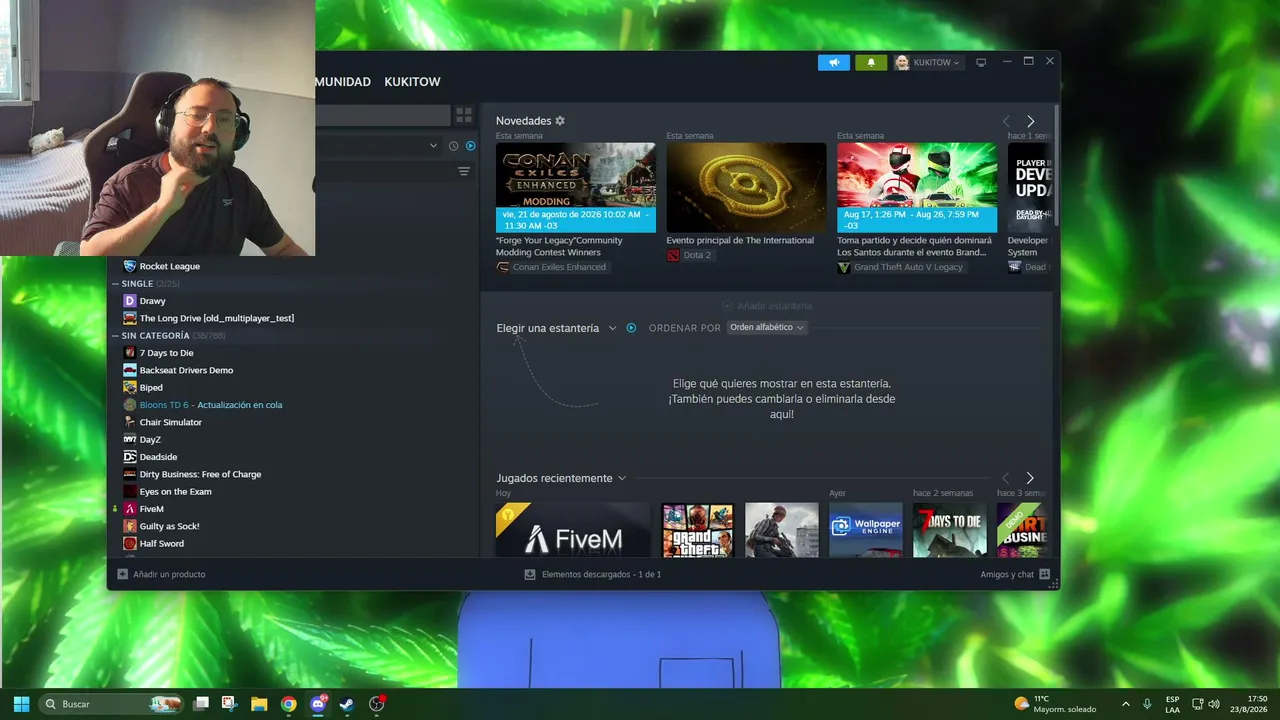Show hidden system tray icons chevron
Viewport: 1280px width, 720px height.
coord(1125,704)
